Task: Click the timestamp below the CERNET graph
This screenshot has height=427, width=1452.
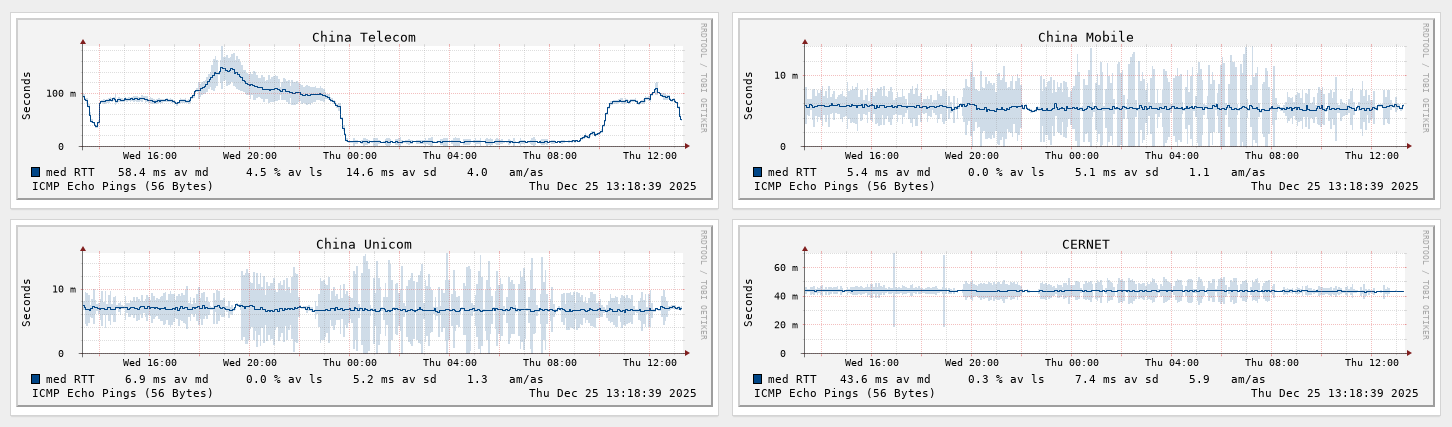Action: coord(1334,393)
